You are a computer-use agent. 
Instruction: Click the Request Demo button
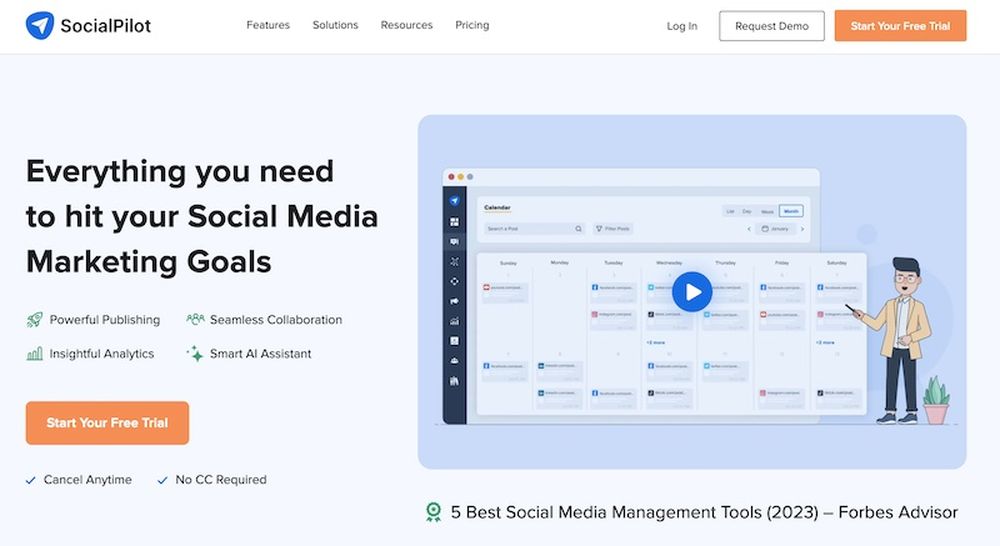772,26
